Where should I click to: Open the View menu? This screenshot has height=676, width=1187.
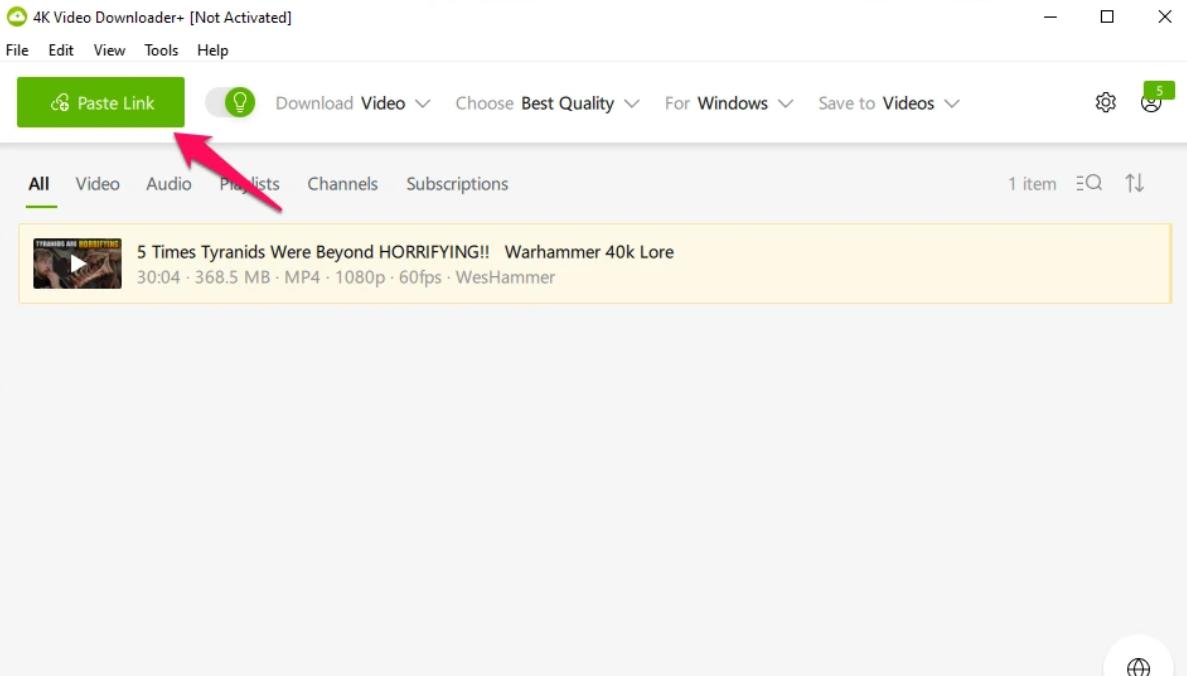(x=109, y=50)
